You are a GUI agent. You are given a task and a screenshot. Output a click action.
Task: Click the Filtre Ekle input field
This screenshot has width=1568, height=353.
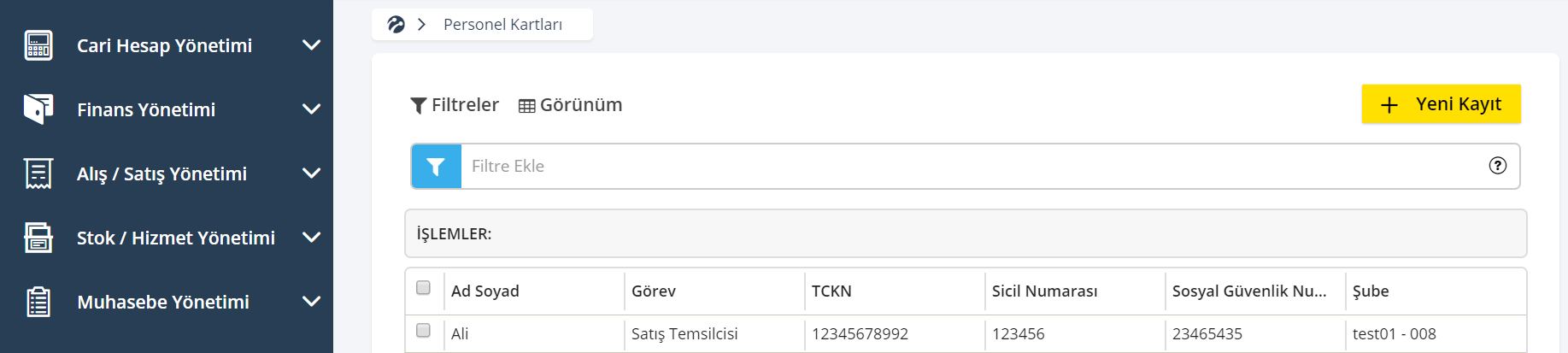pyautogui.click(x=974, y=166)
